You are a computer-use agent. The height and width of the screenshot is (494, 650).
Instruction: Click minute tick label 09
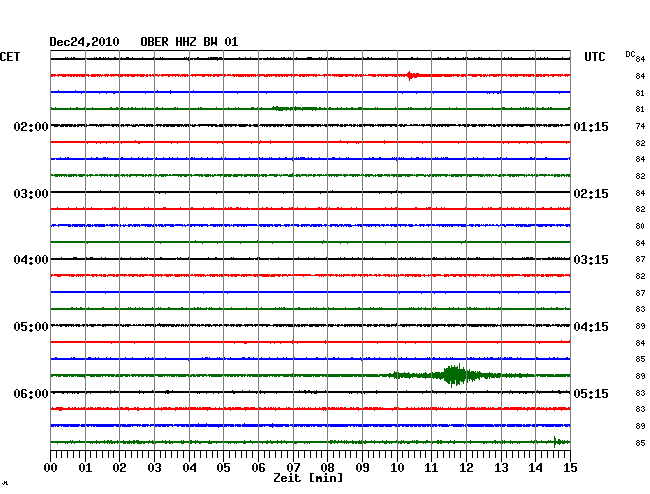click(x=362, y=468)
